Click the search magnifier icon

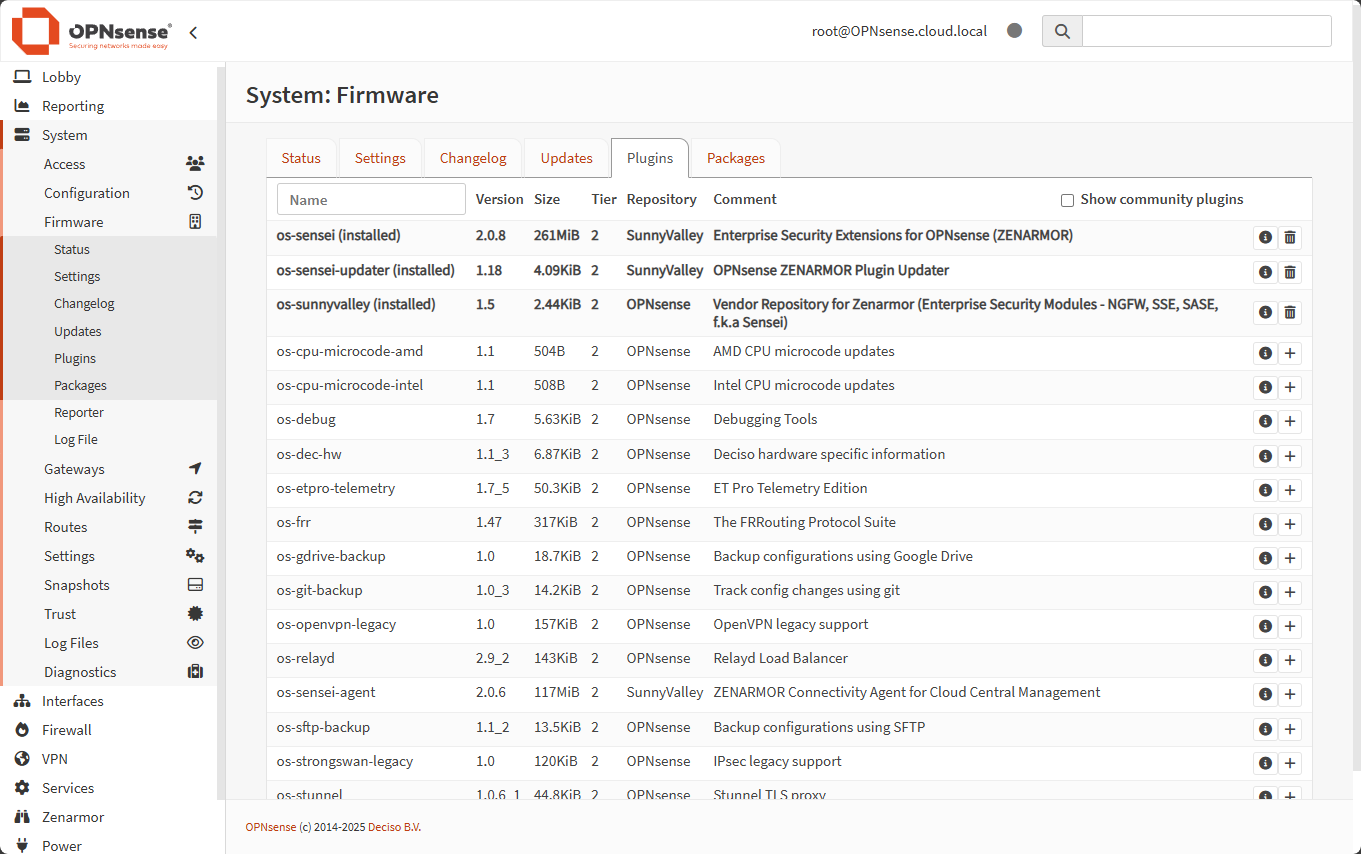coord(1062,31)
